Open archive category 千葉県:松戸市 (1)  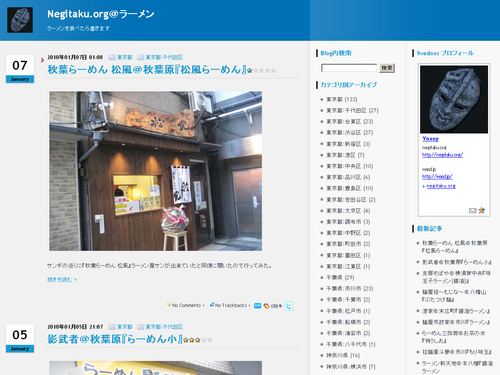[x=348, y=311]
